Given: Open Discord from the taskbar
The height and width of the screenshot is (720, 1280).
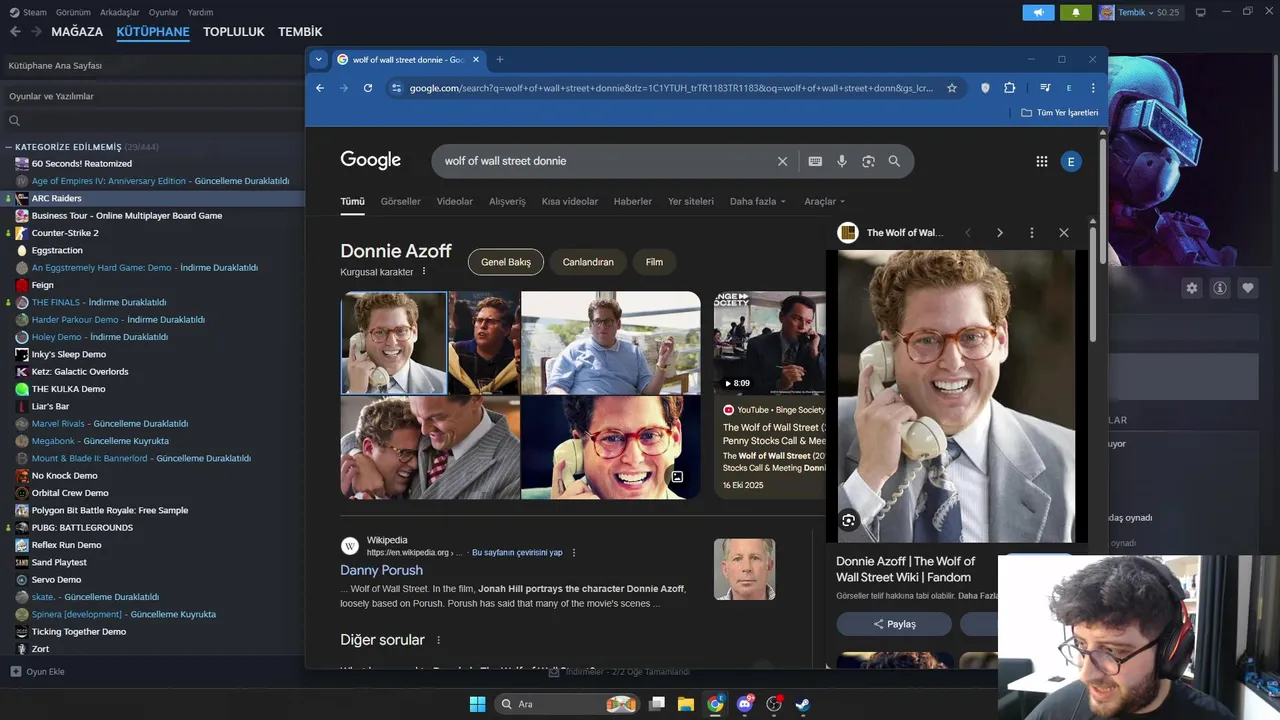Looking at the screenshot, I should tap(744, 704).
